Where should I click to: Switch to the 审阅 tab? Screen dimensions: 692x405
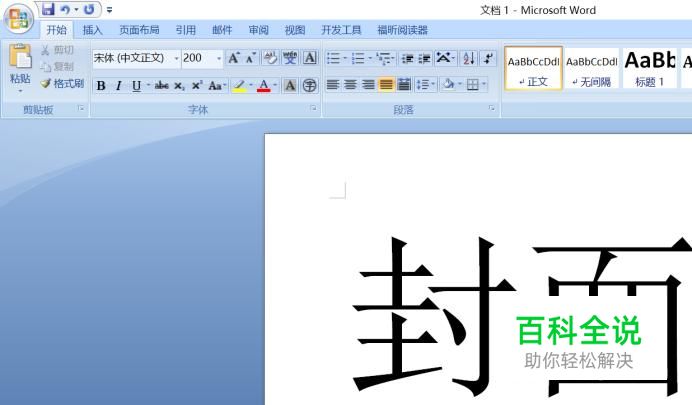[x=259, y=30]
